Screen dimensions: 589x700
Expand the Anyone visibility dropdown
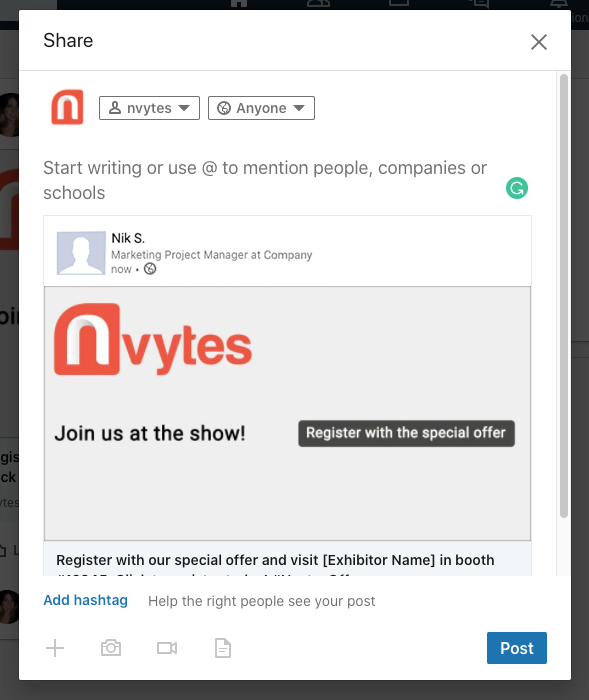(x=261, y=108)
